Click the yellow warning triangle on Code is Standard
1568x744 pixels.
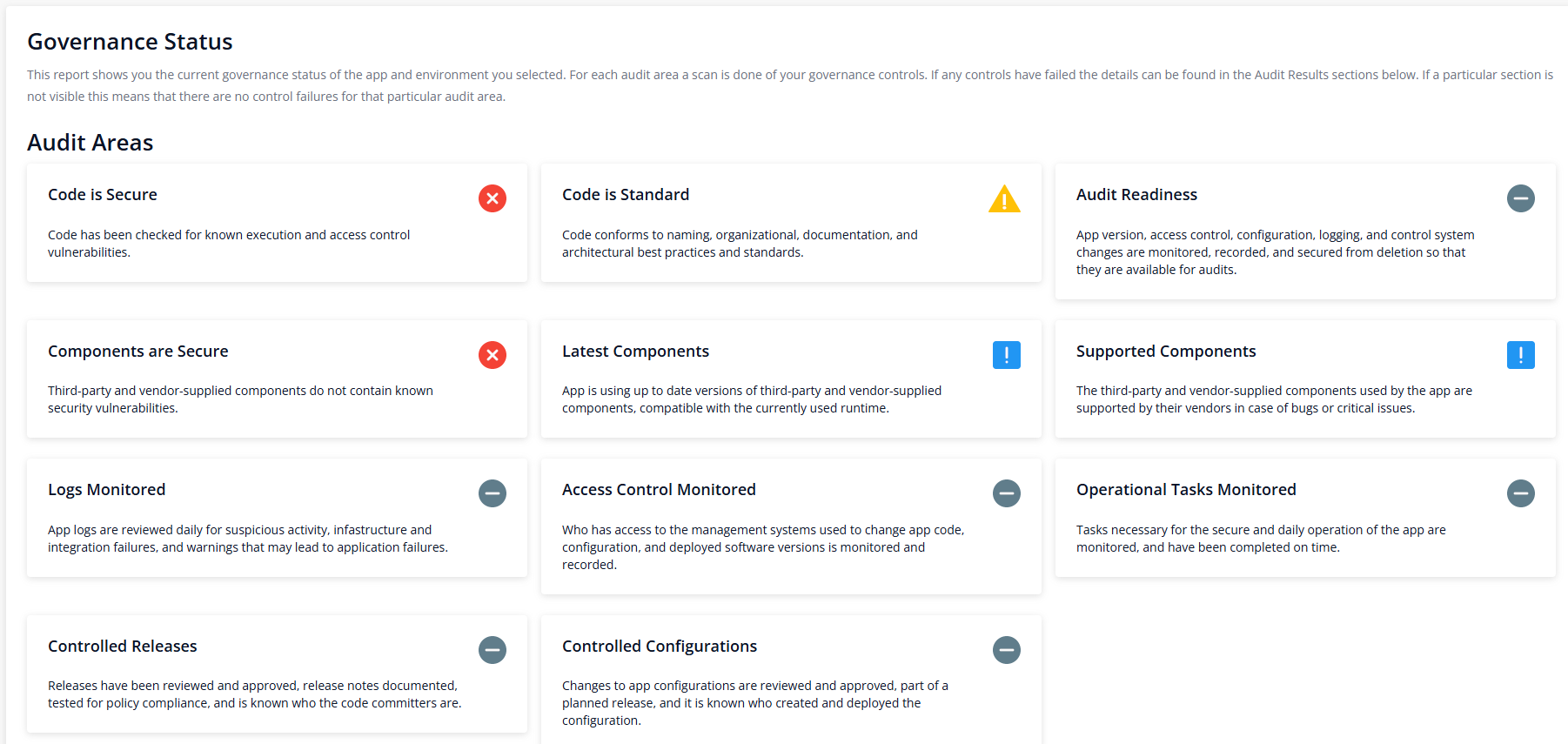click(1004, 199)
